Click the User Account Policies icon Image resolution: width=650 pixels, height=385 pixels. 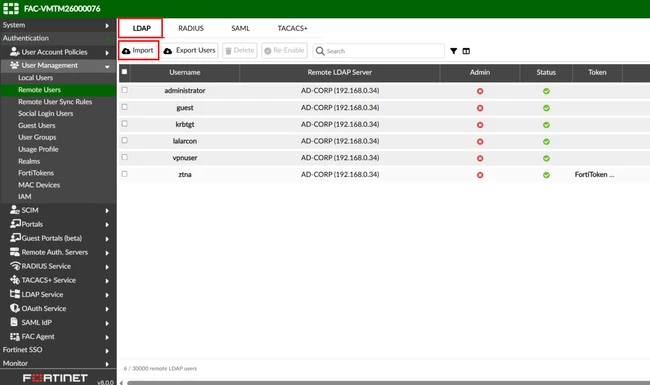[15, 52]
